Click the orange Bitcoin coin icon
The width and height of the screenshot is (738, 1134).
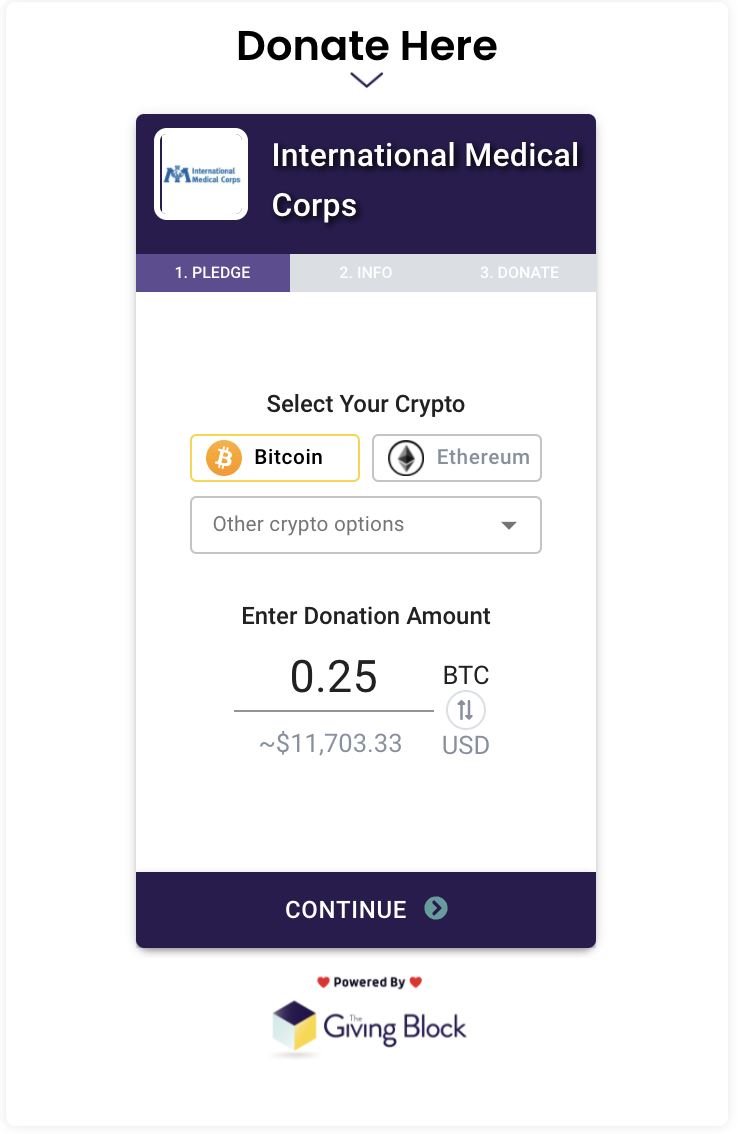coord(224,458)
